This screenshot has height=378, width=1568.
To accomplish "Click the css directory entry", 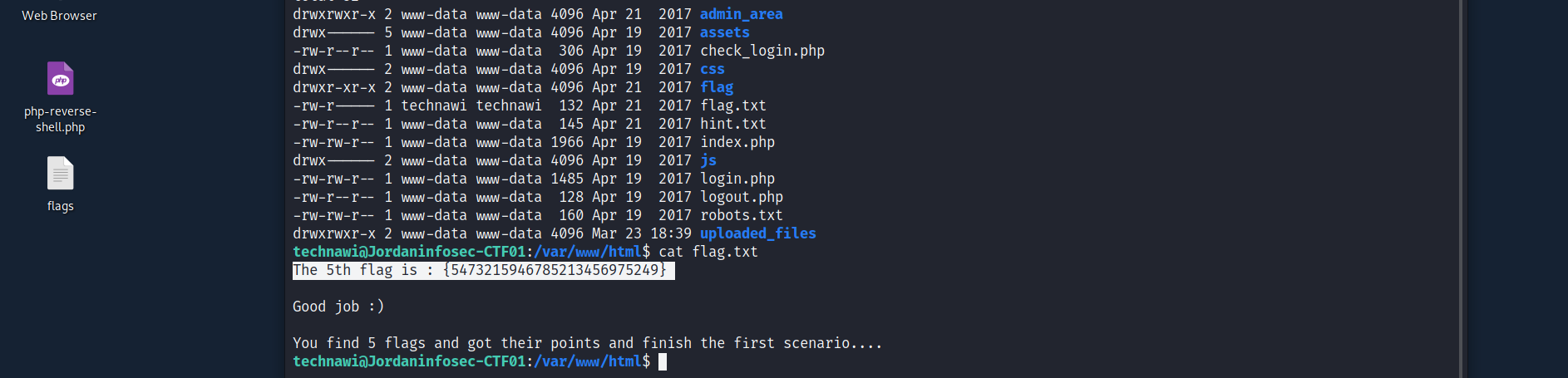I will point(712,69).
